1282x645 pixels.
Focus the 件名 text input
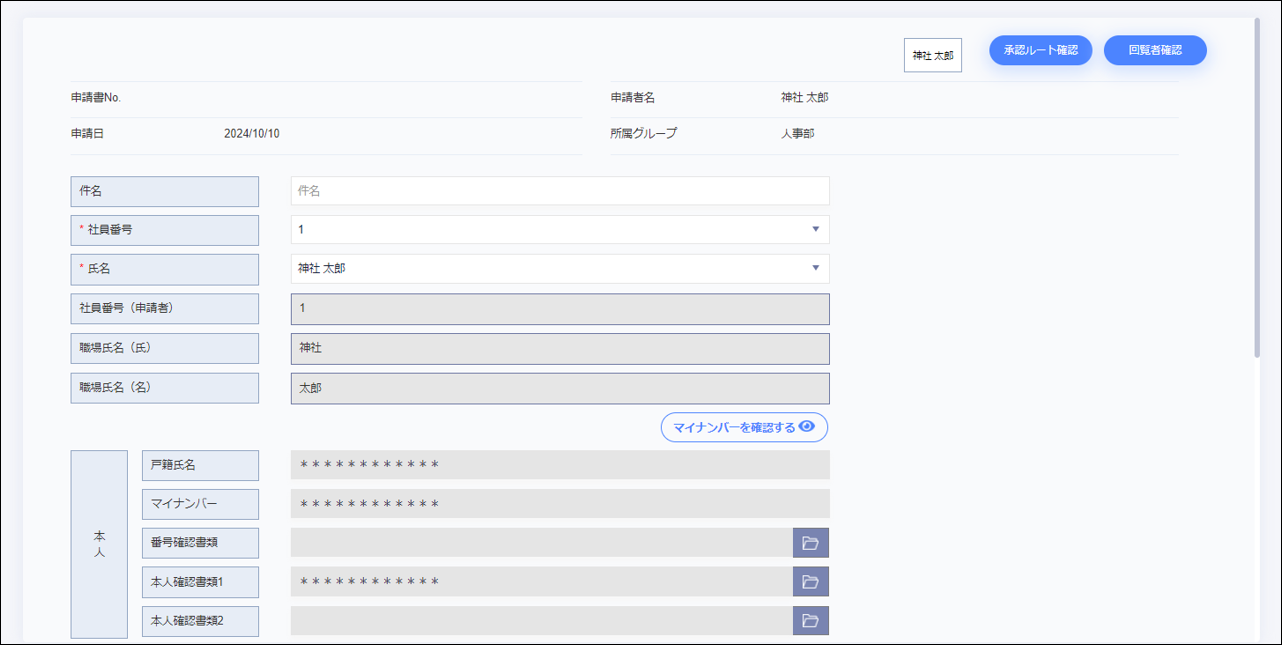click(x=559, y=191)
